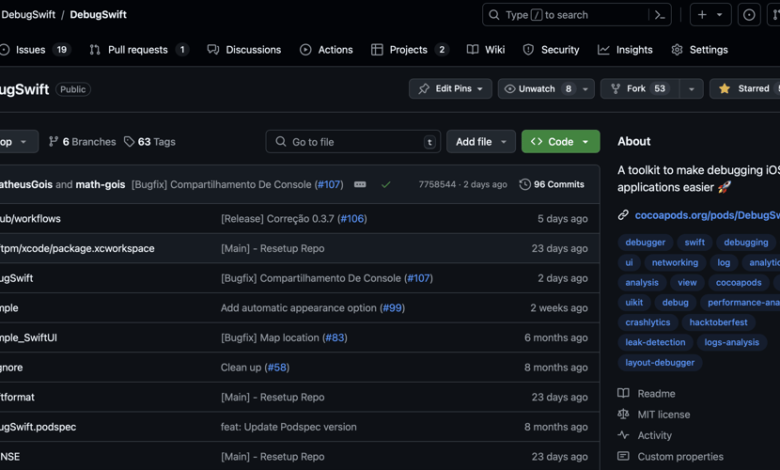780x470 pixels.
Task: Open the Activity link
Action: pos(645,436)
